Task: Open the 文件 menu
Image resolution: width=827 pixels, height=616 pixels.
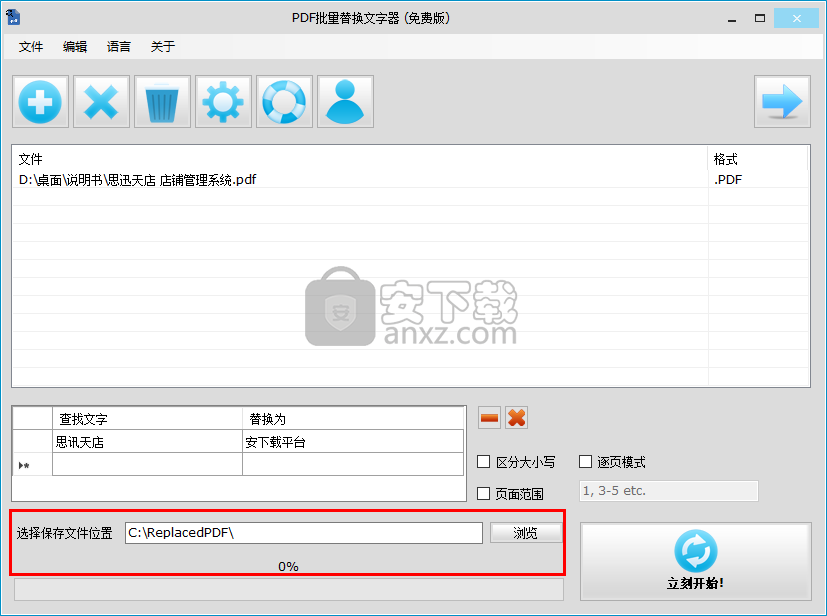Action: [x=31, y=46]
